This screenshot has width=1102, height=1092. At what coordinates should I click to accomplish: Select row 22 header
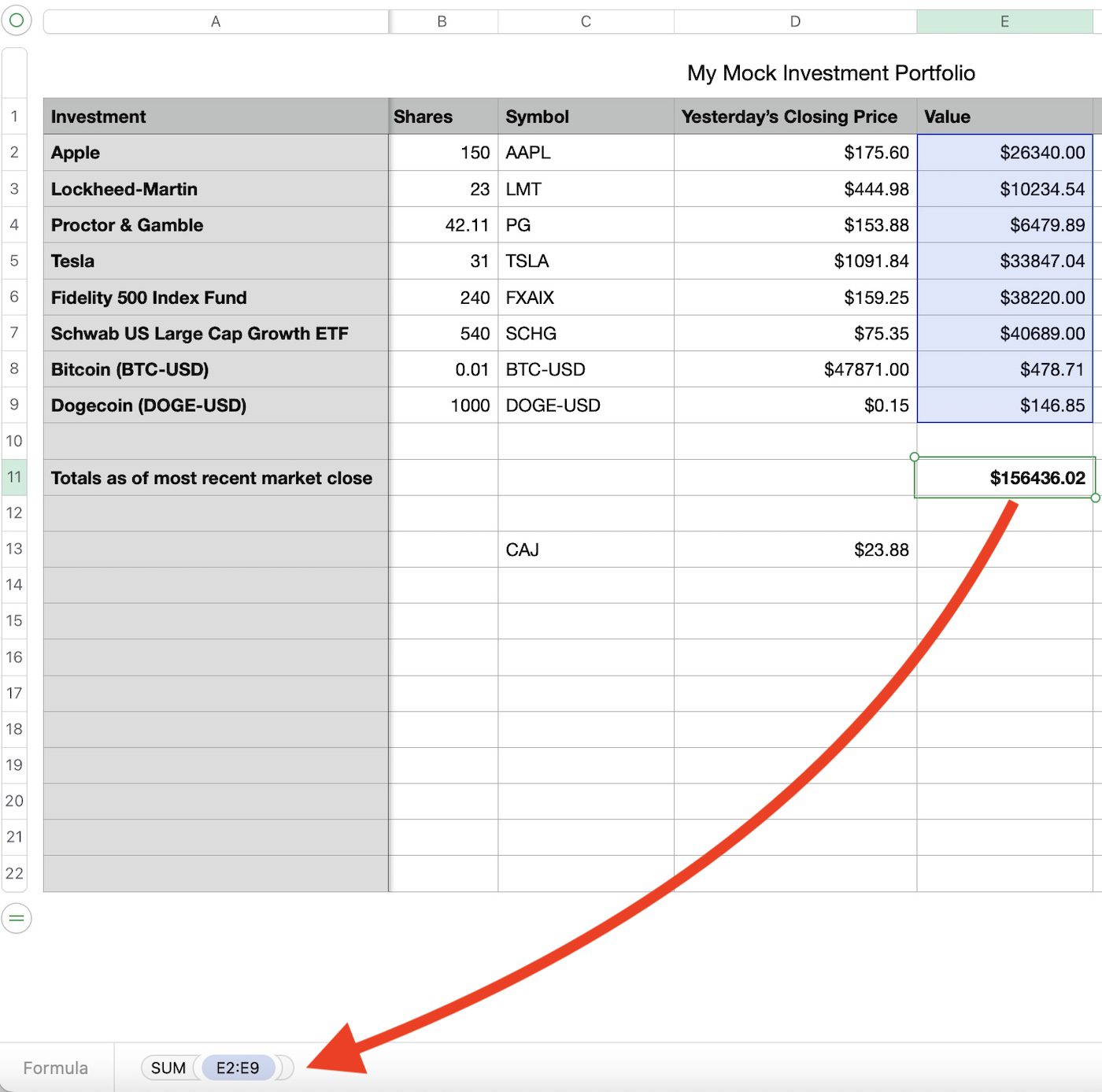[x=14, y=873]
